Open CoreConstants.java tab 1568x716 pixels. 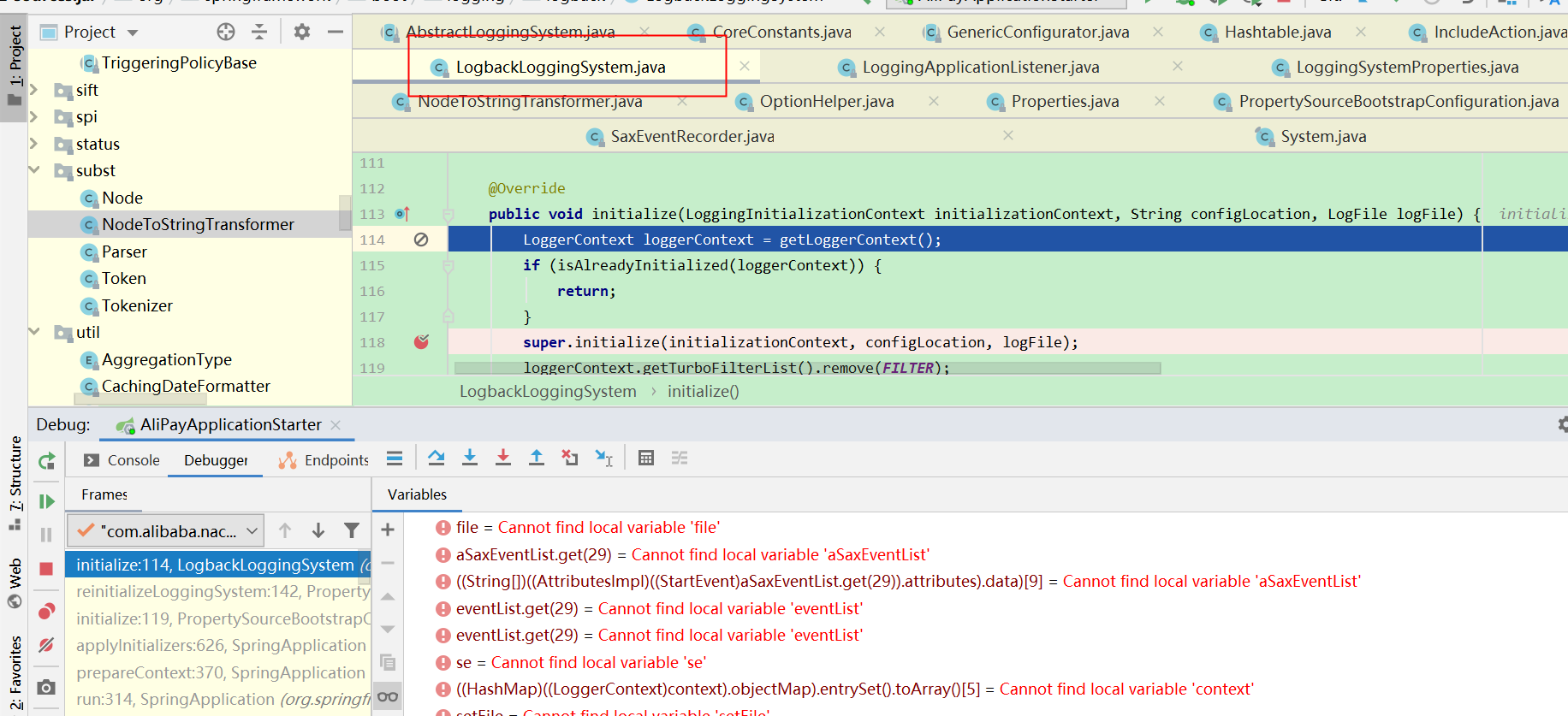click(781, 33)
